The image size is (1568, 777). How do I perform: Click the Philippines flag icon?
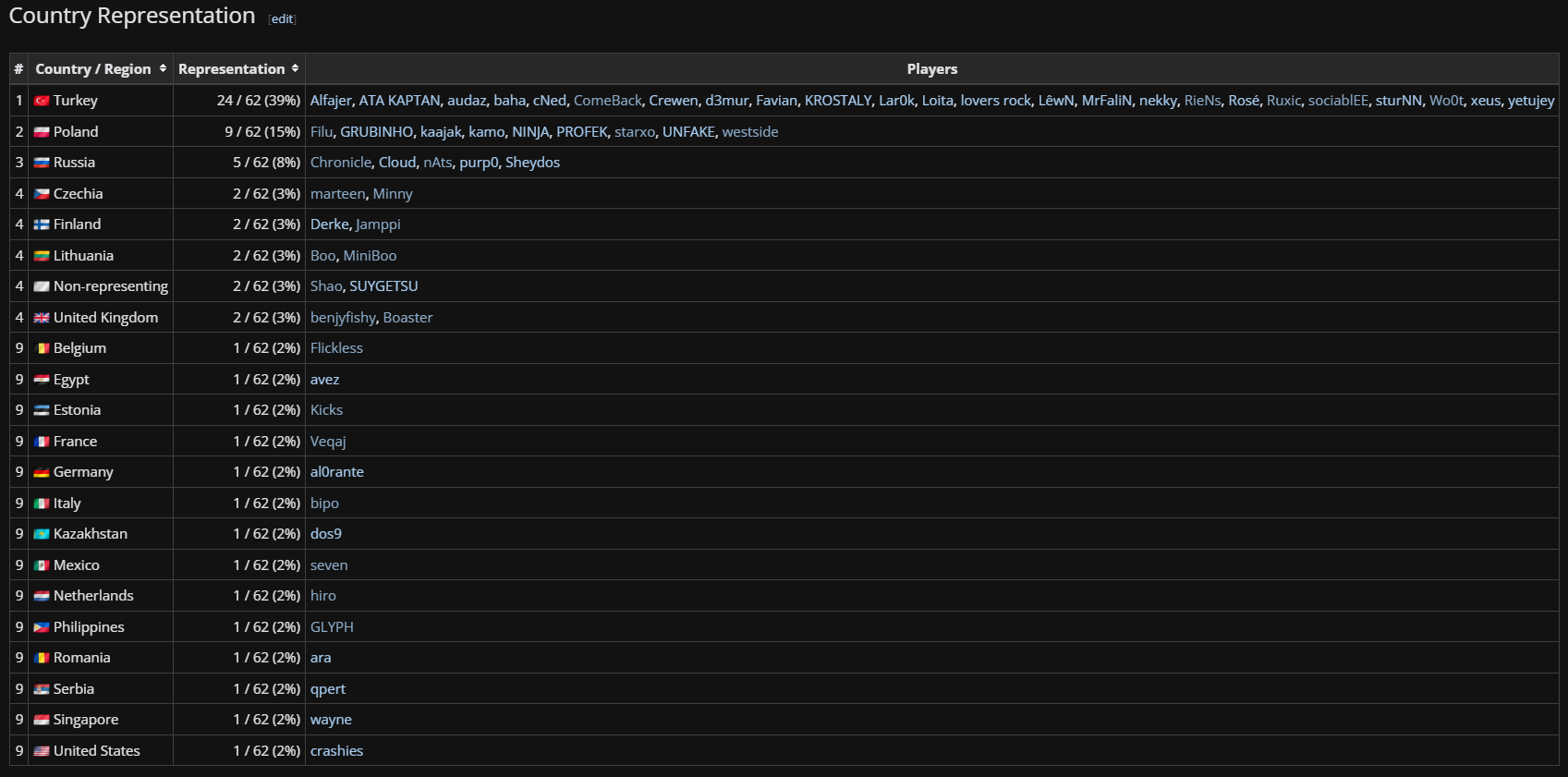pos(42,627)
